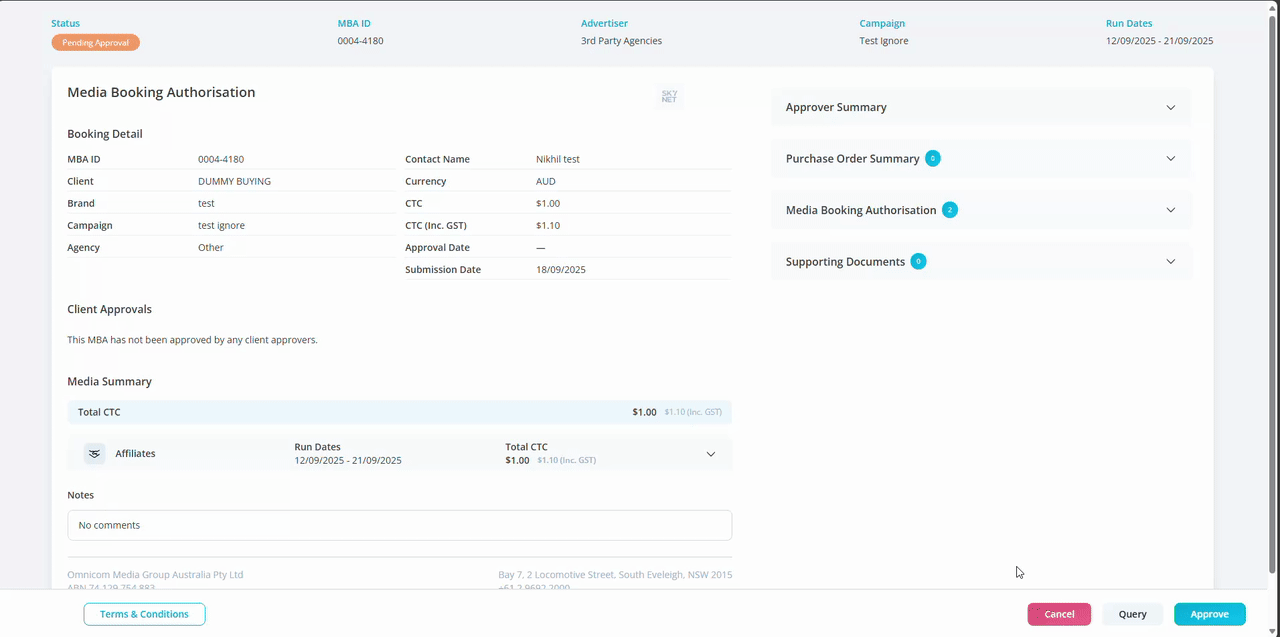Click the page vertical scrollbar

(x=1272, y=300)
